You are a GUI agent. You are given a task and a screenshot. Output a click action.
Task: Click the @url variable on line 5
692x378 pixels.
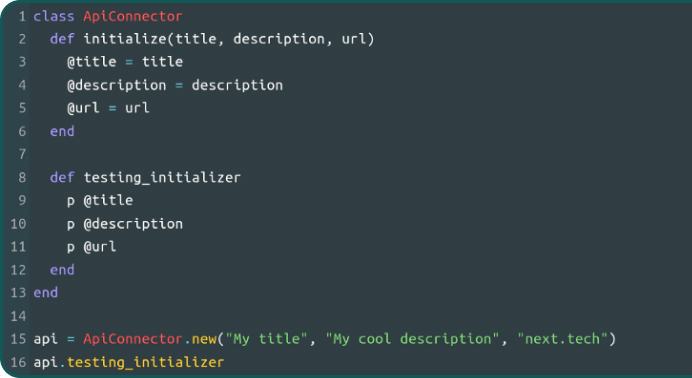coord(83,108)
